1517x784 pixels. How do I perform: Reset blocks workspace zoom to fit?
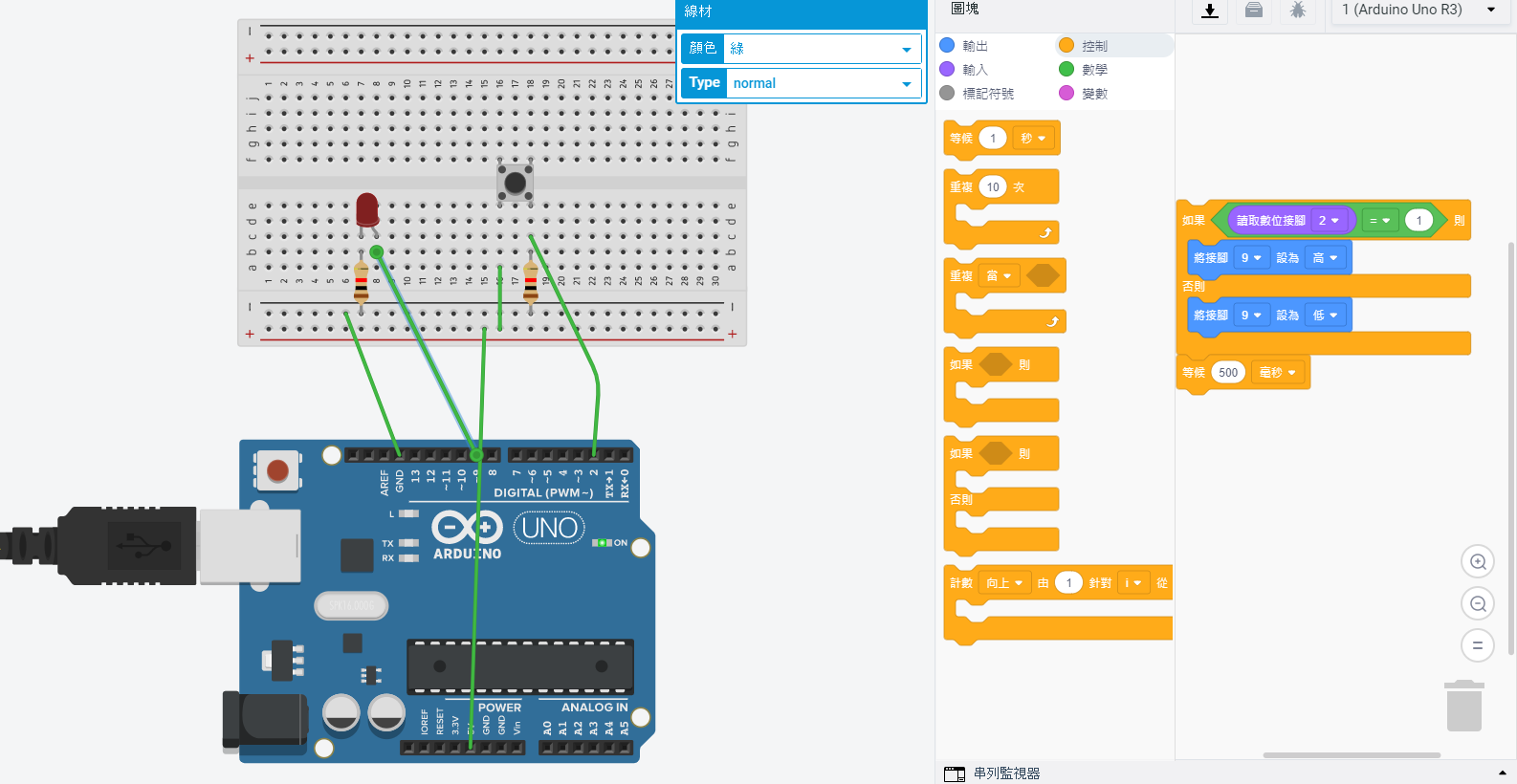1478,645
